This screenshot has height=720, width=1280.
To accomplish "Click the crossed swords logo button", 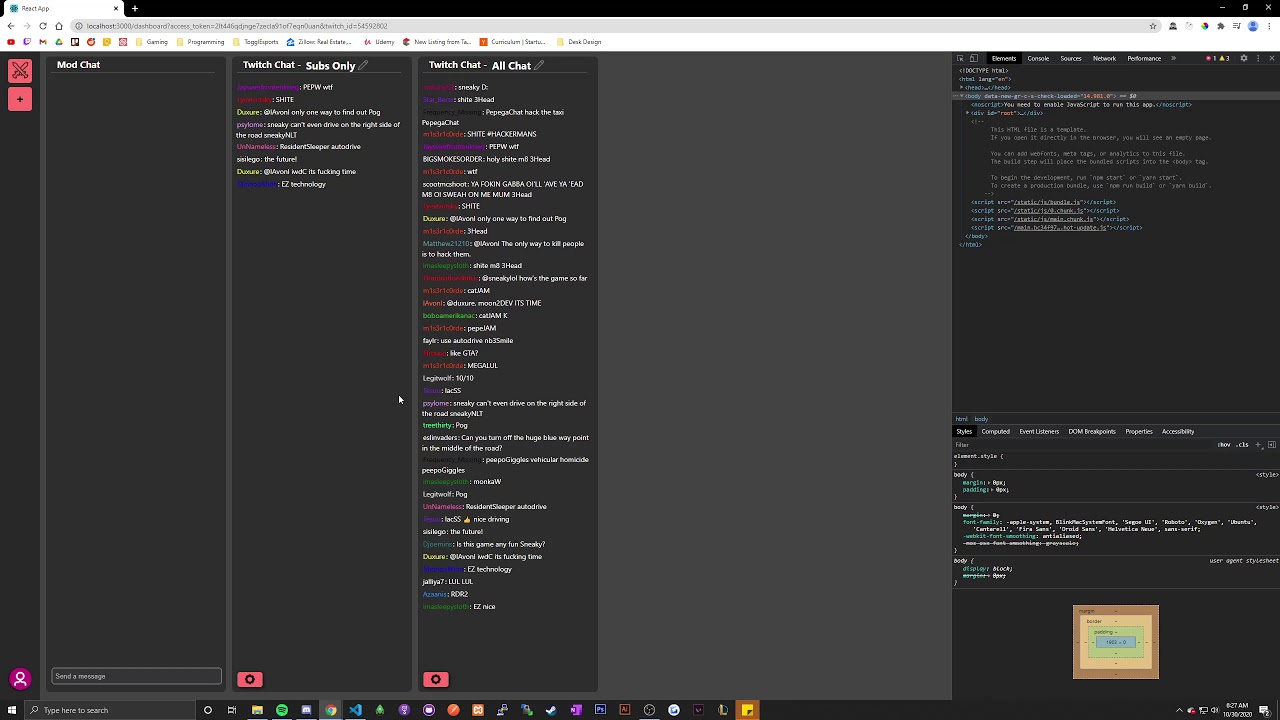I will (20, 70).
